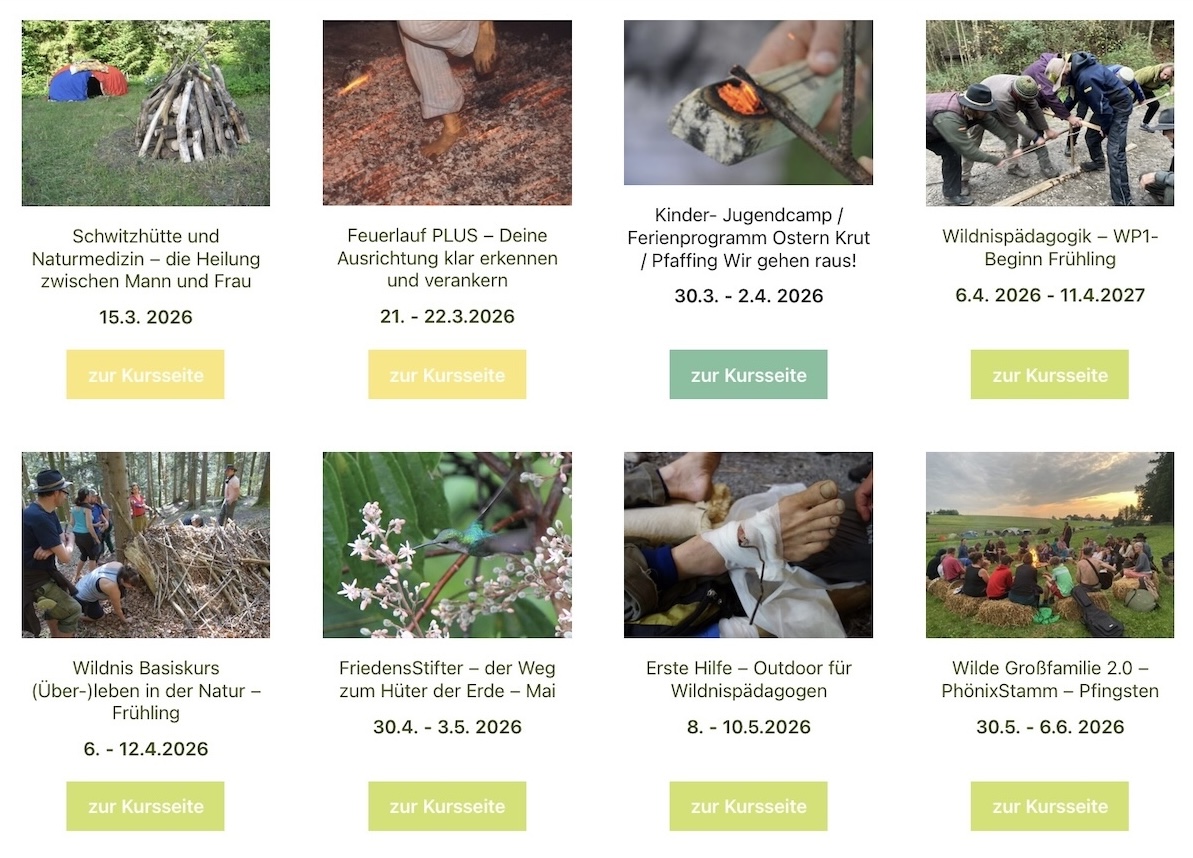Image resolution: width=1193 pixels, height=858 pixels.
Task: Click 'zur Kursseite' under Wildnis Basiskurs
Action: tap(145, 806)
